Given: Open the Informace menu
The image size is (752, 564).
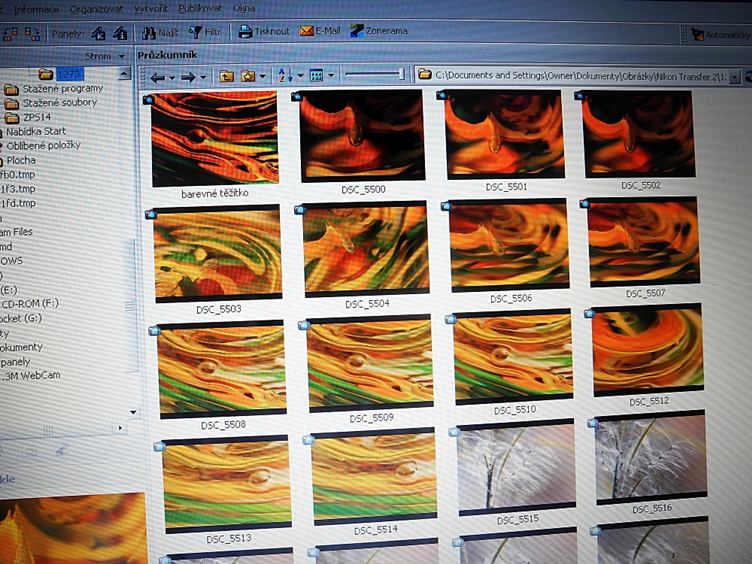Looking at the screenshot, I should click(36, 9).
